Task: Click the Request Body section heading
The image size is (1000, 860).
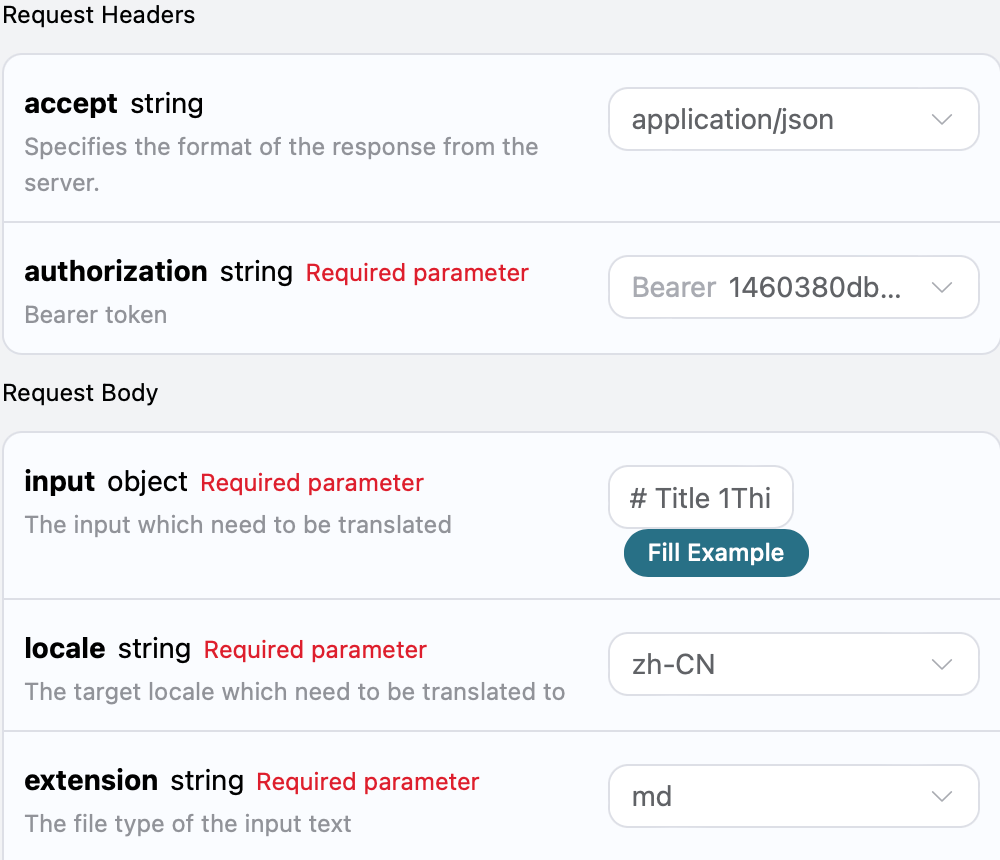Action: pos(80,393)
